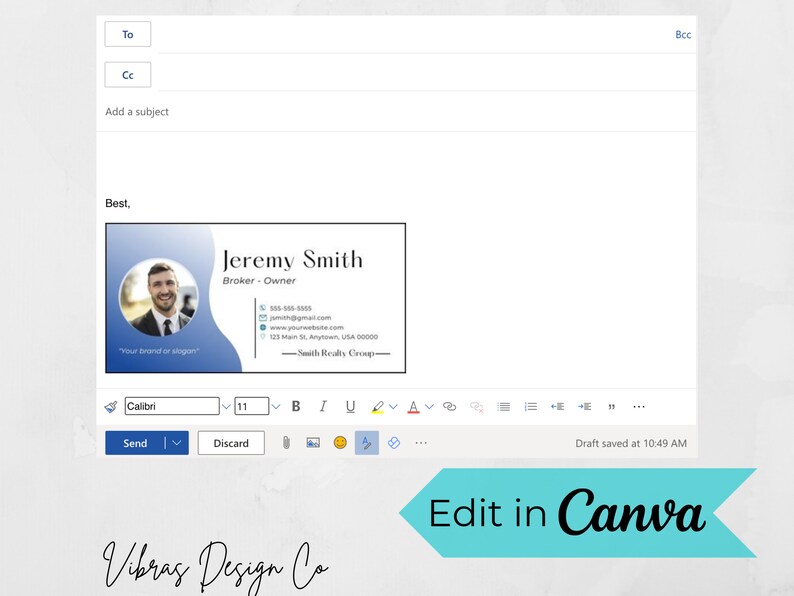Apply red font color

(413, 407)
